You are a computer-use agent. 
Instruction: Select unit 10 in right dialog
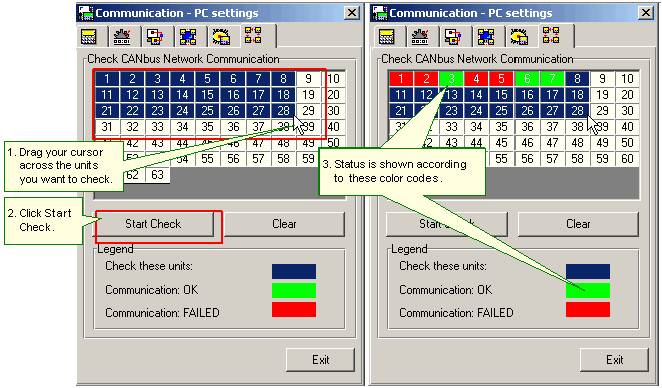click(x=627, y=79)
